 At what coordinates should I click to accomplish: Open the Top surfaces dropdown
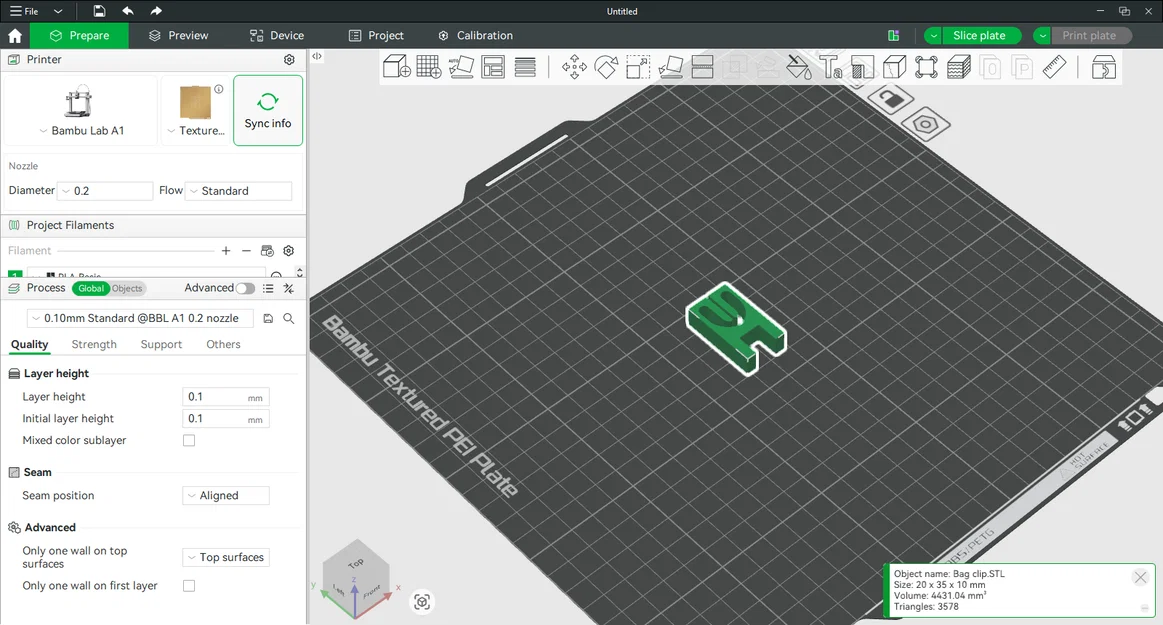[225, 557]
